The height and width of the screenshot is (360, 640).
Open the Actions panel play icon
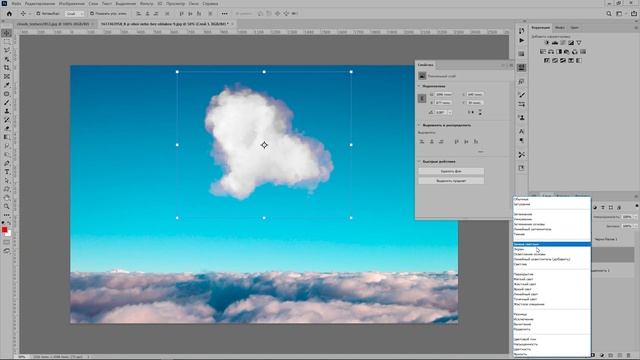point(522,40)
